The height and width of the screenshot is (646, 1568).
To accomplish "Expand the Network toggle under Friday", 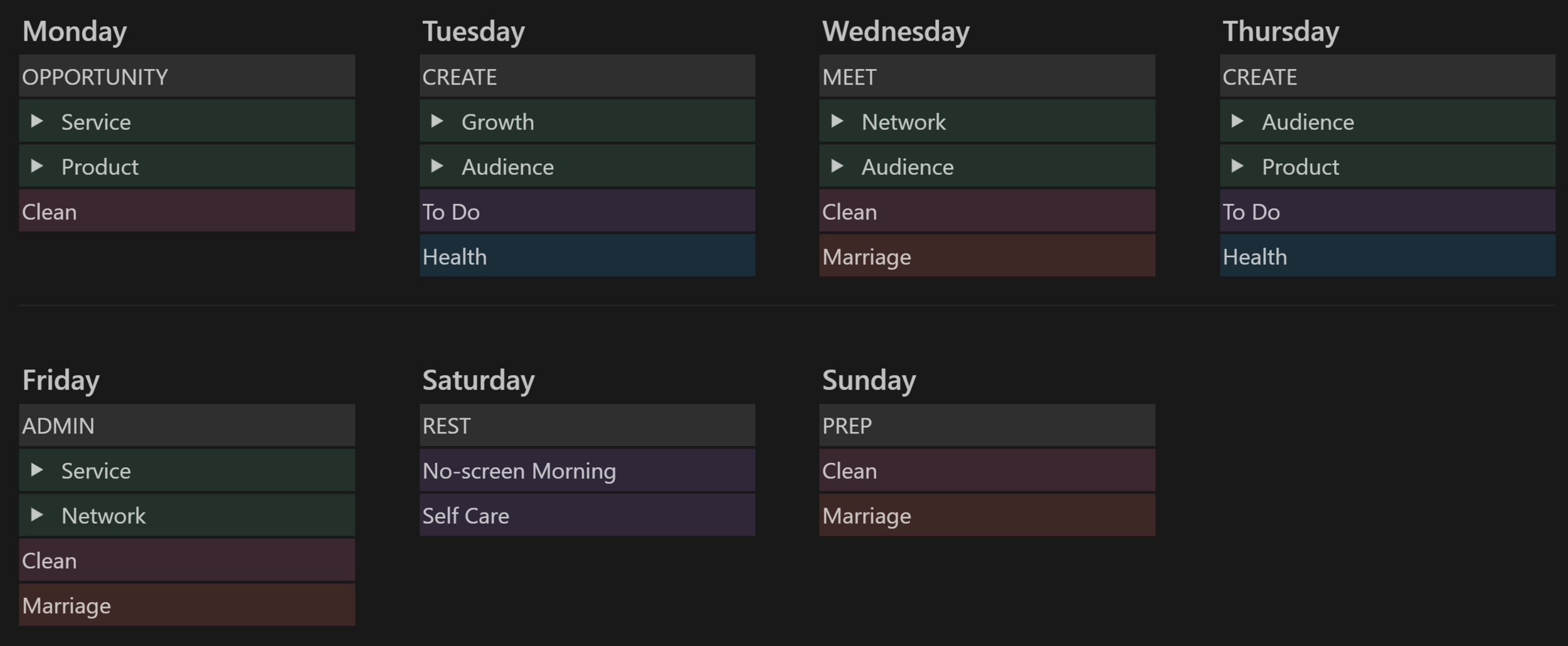I will (x=37, y=515).
